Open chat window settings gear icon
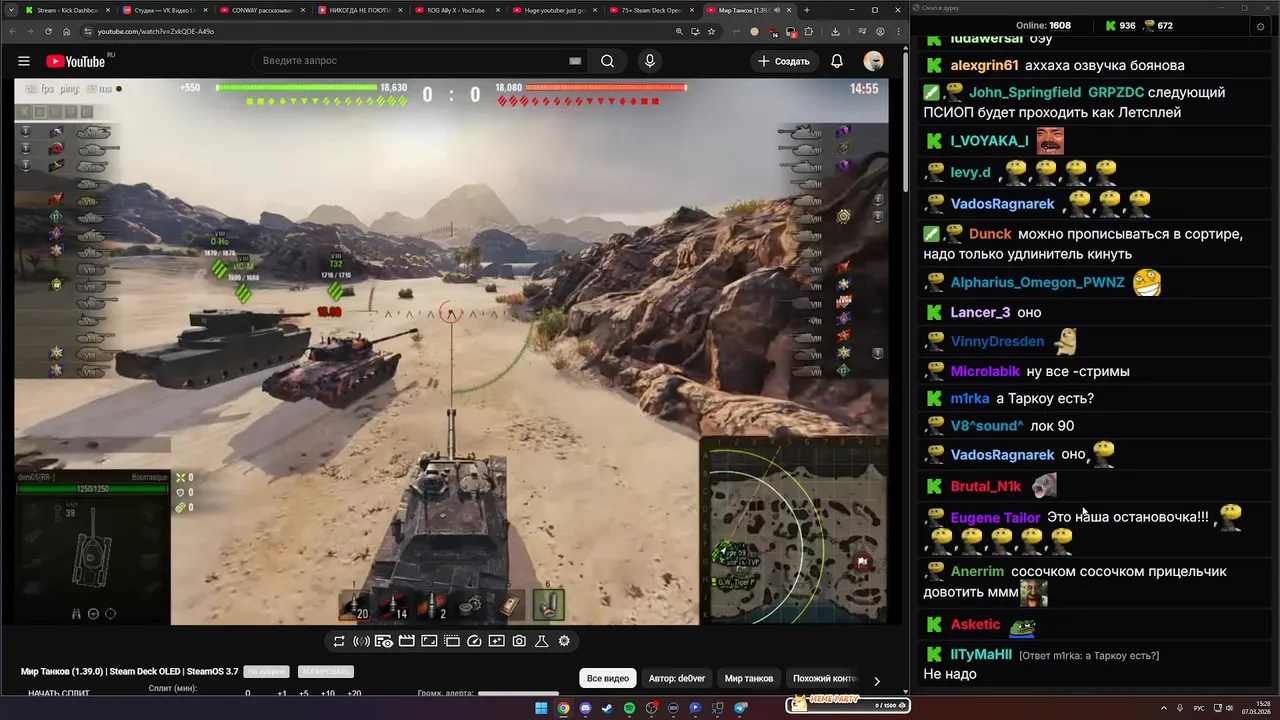The image size is (1280, 720). tap(1260, 26)
